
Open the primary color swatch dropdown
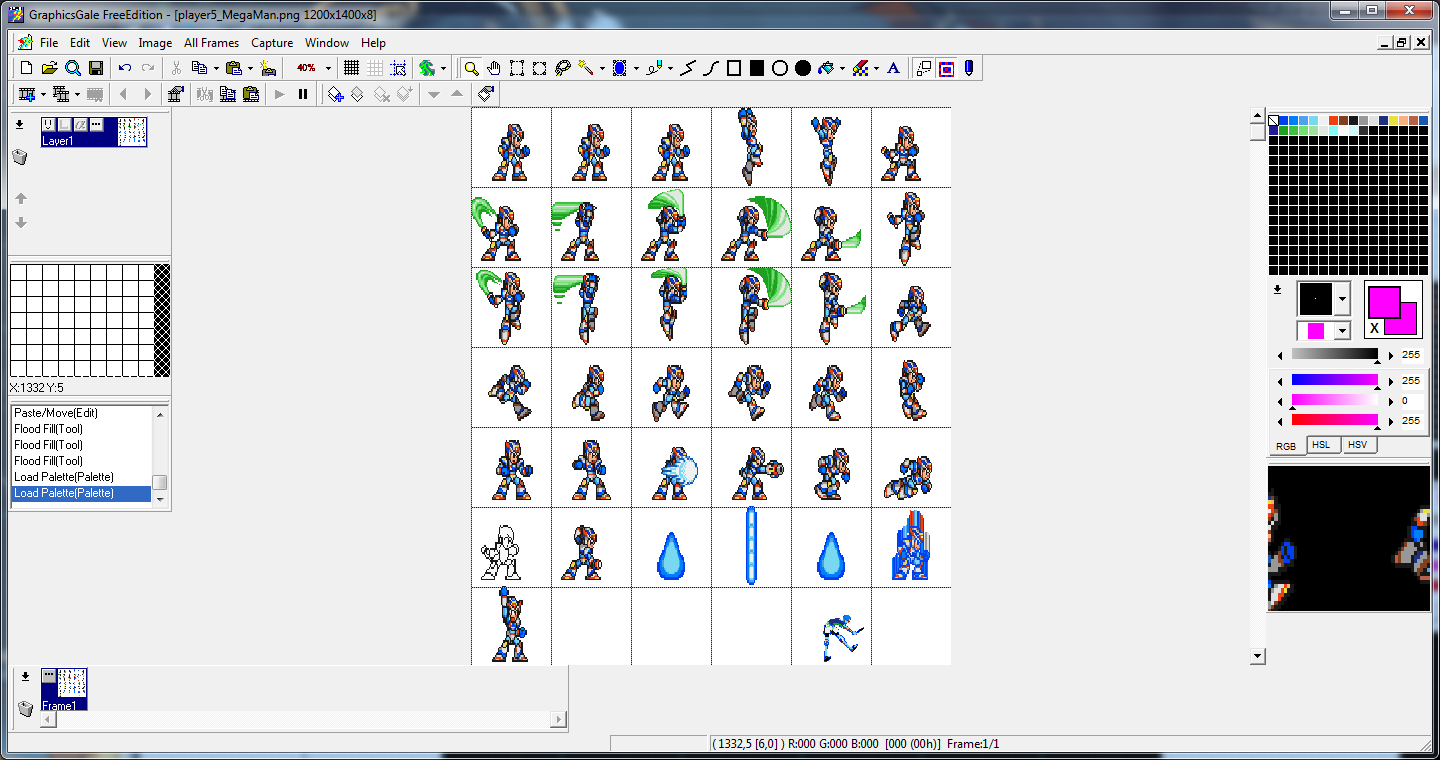click(x=1343, y=298)
